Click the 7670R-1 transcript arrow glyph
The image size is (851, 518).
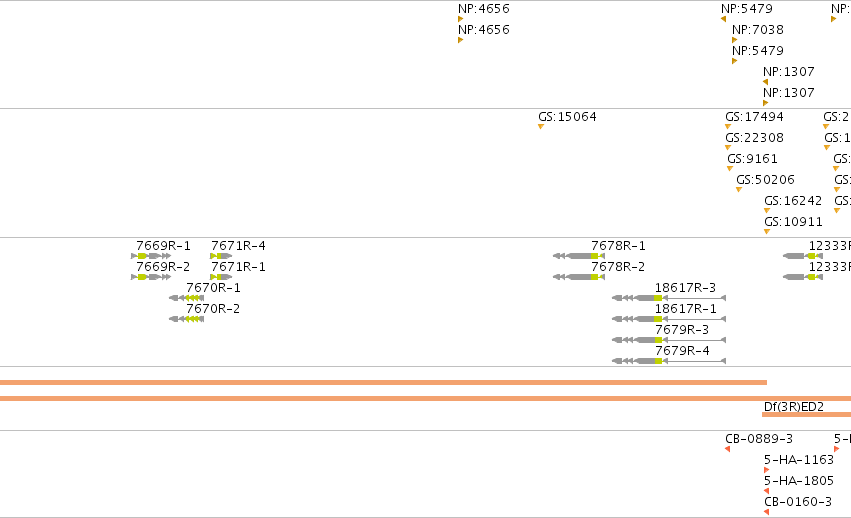(x=187, y=298)
